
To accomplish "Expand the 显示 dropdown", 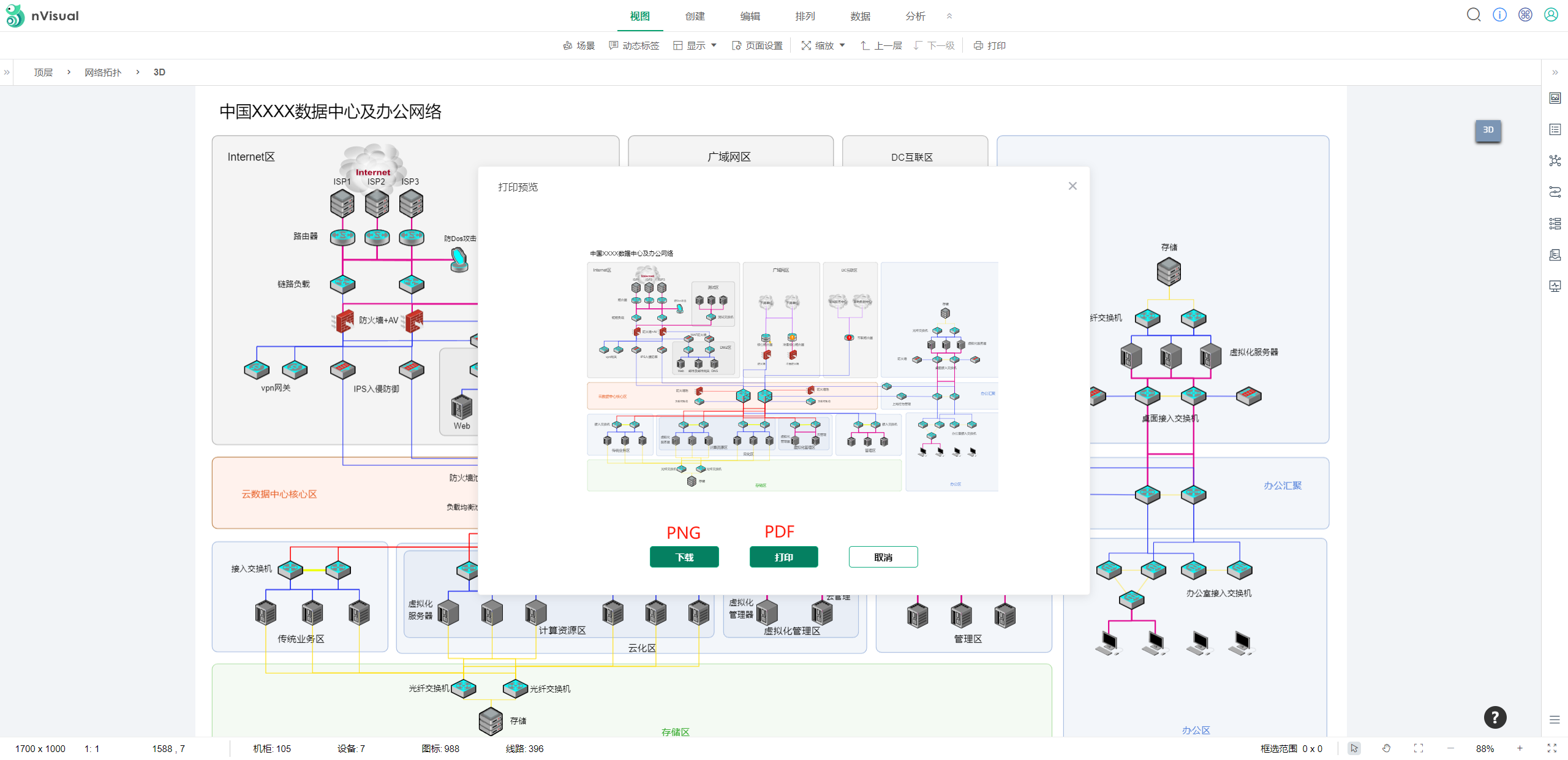I will click(695, 45).
